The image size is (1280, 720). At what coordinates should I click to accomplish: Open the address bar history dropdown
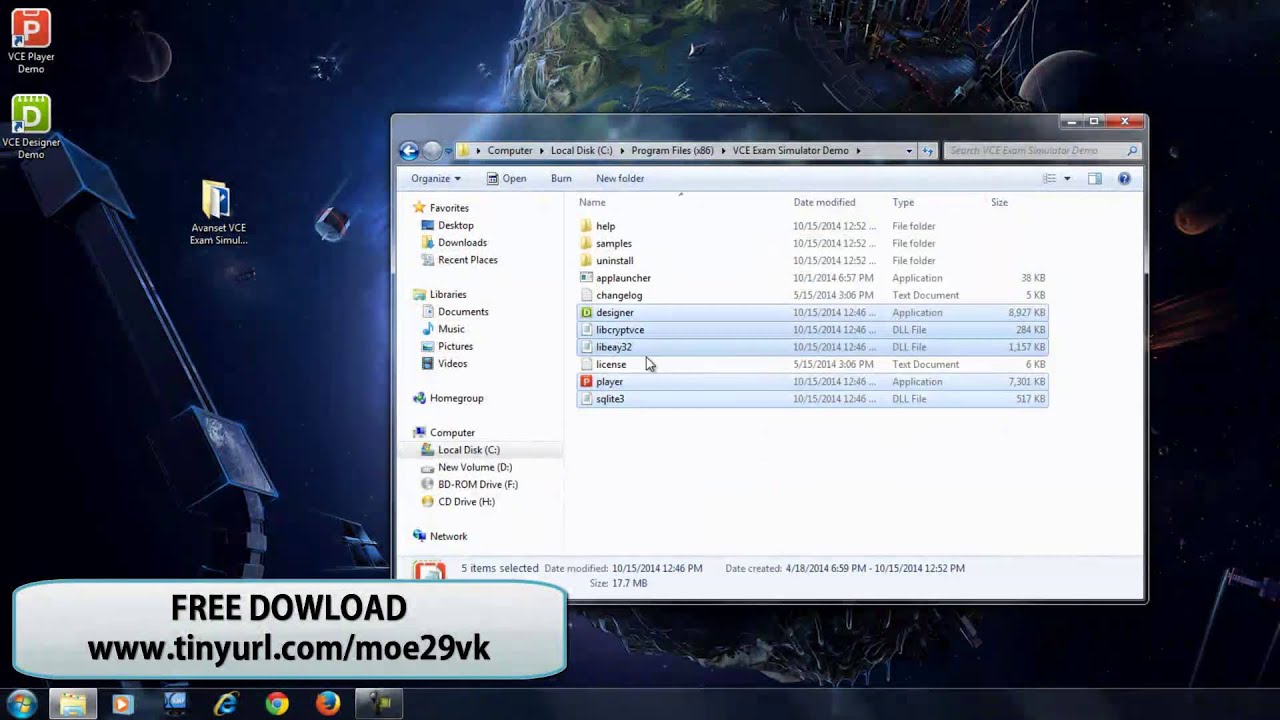click(x=909, y=151)
